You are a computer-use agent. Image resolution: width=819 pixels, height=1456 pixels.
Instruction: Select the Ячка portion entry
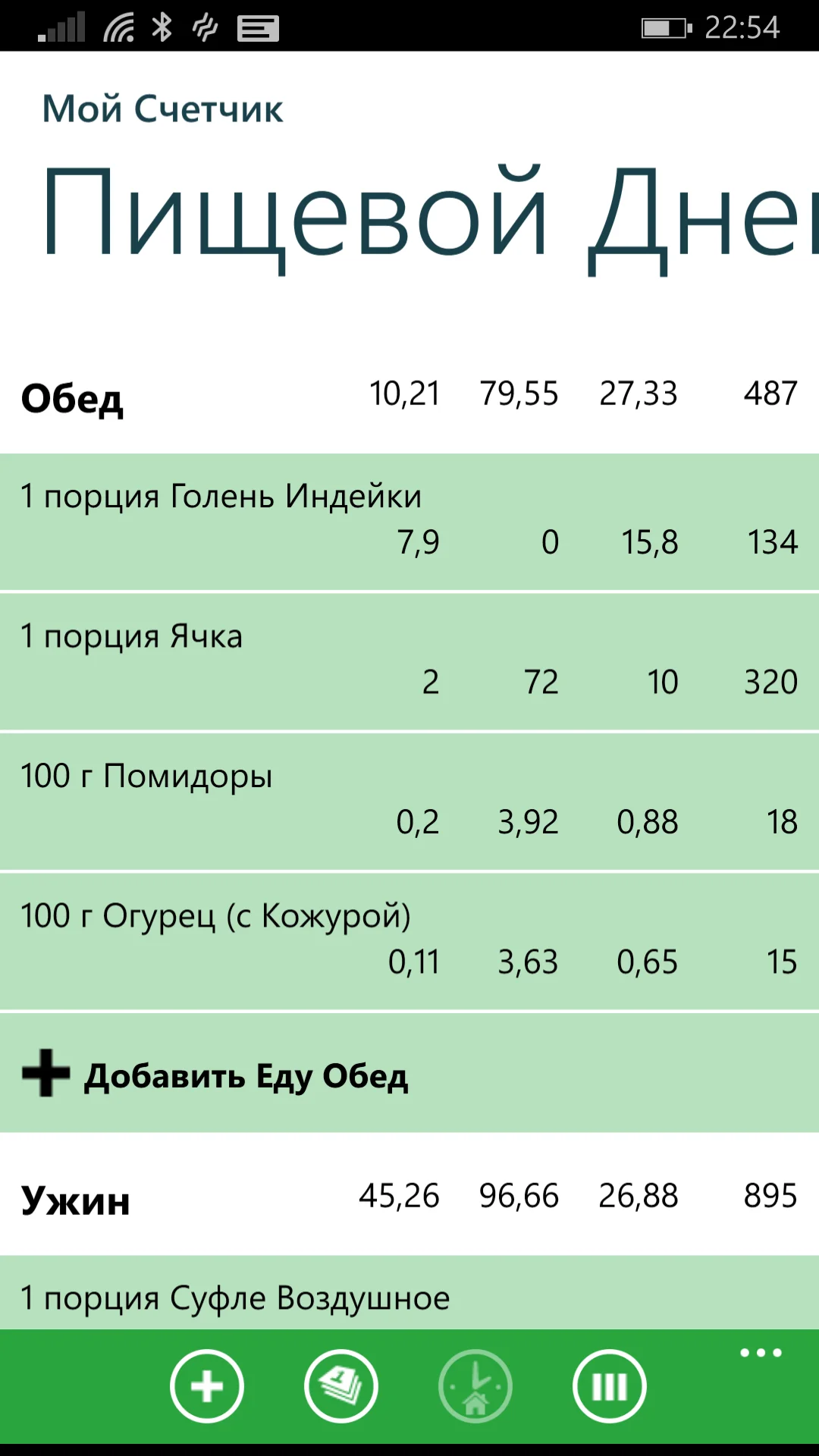tap(409, 661)
